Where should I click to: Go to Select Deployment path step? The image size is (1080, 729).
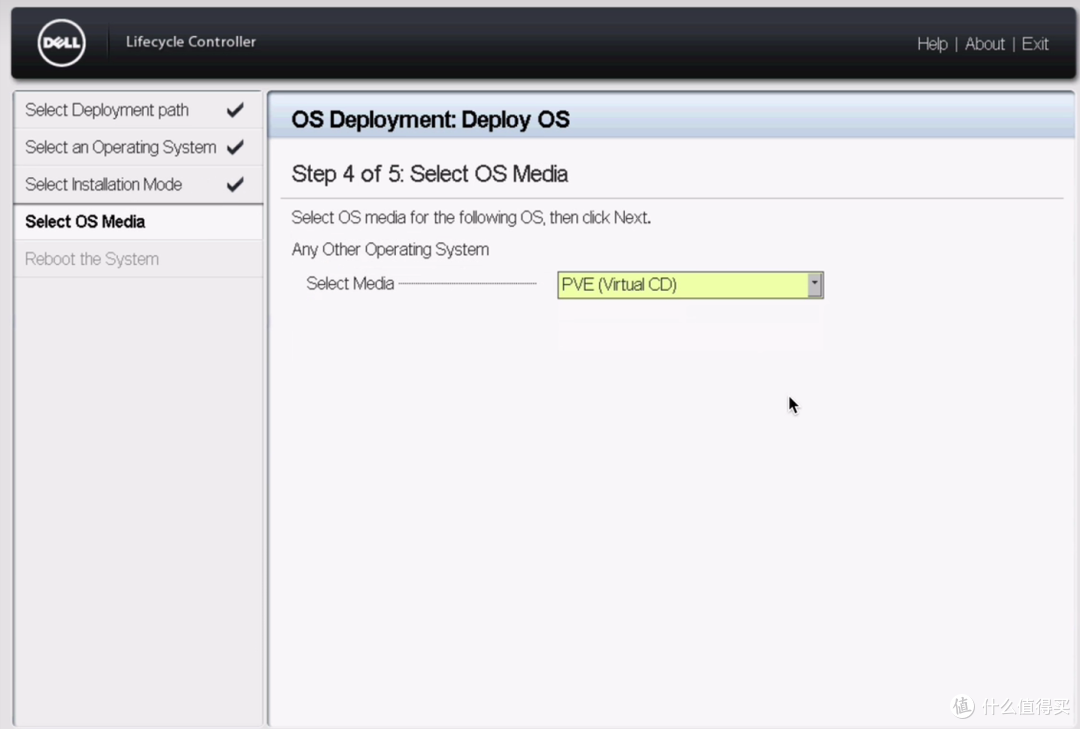[107, 110]
